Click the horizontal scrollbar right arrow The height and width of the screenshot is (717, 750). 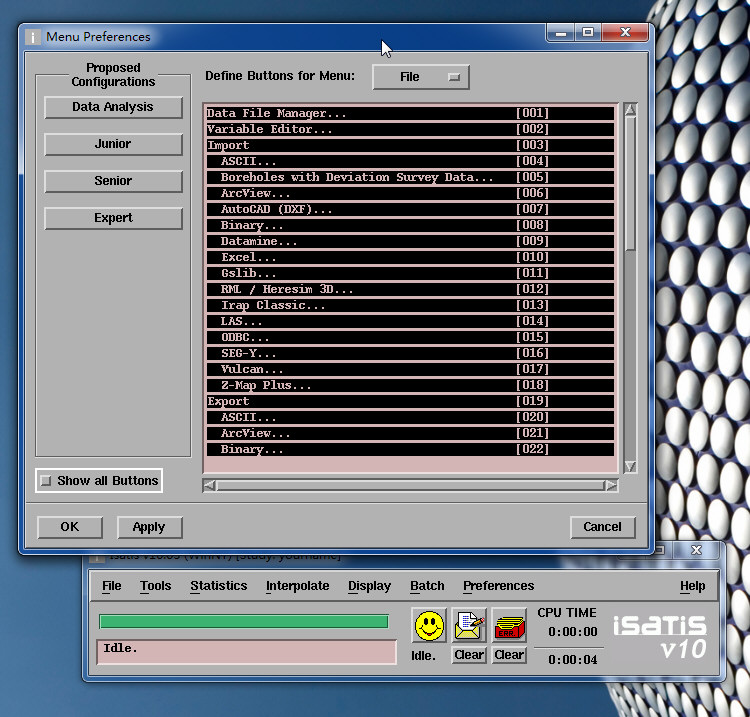click(x=611, y=485)
